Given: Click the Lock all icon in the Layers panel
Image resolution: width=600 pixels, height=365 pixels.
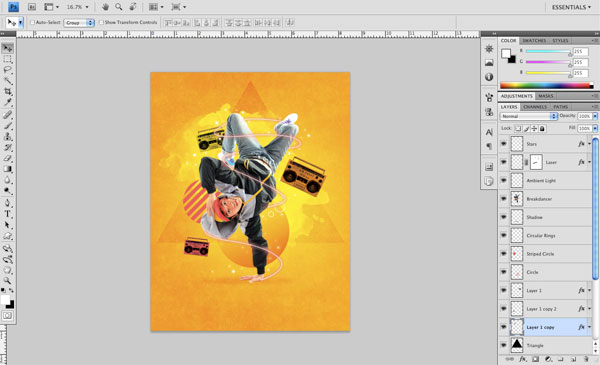Looking at the screenshot, I should [542, 129].
